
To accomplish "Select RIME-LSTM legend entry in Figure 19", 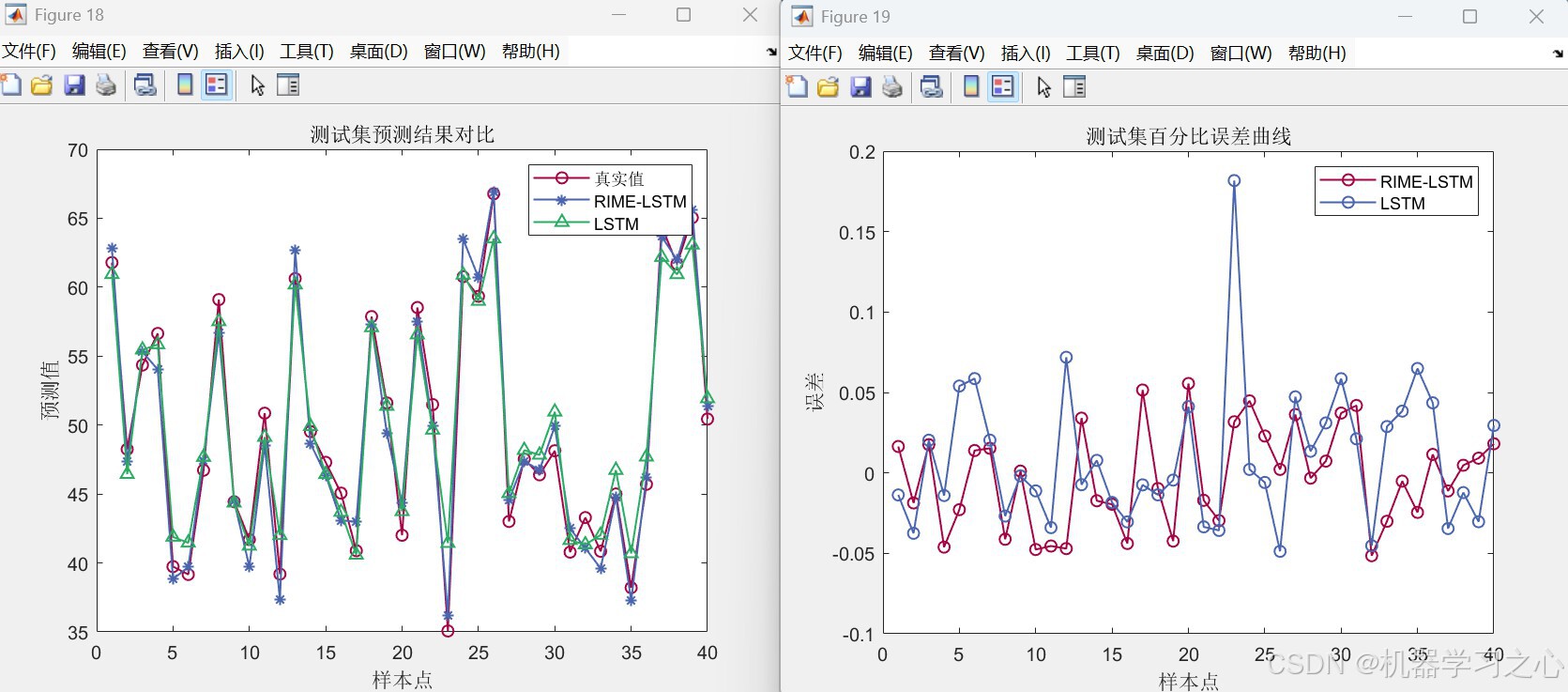I will click(1426, 181).
